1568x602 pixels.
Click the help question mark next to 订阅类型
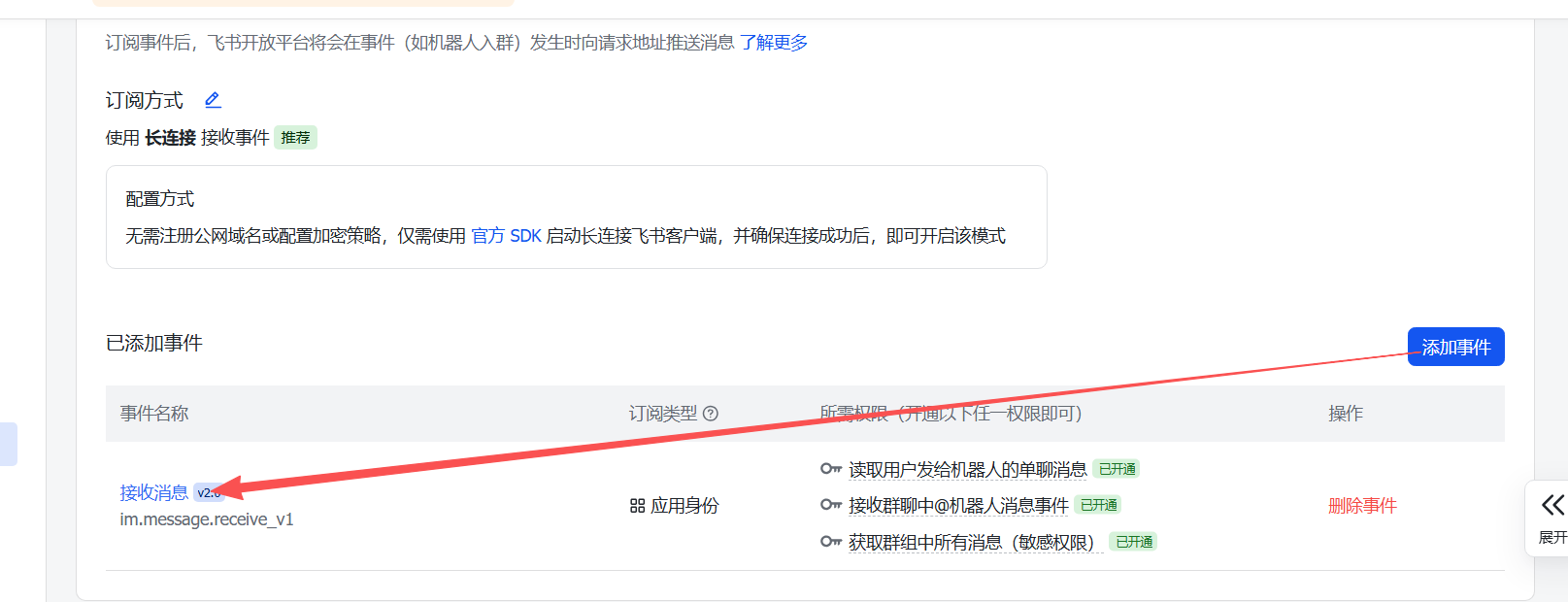point(711,414)
